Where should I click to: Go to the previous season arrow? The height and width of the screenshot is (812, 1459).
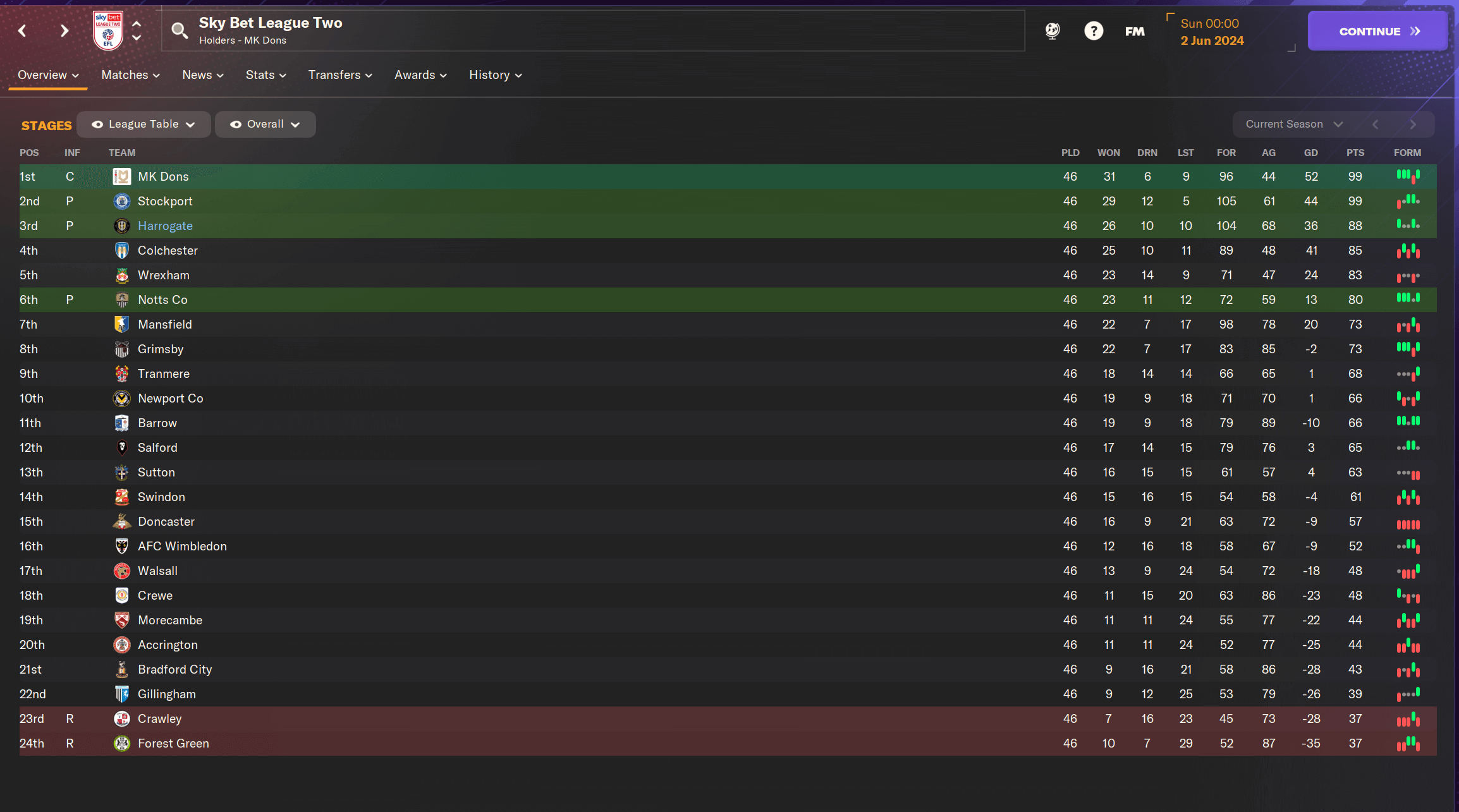click(1376, 124)
